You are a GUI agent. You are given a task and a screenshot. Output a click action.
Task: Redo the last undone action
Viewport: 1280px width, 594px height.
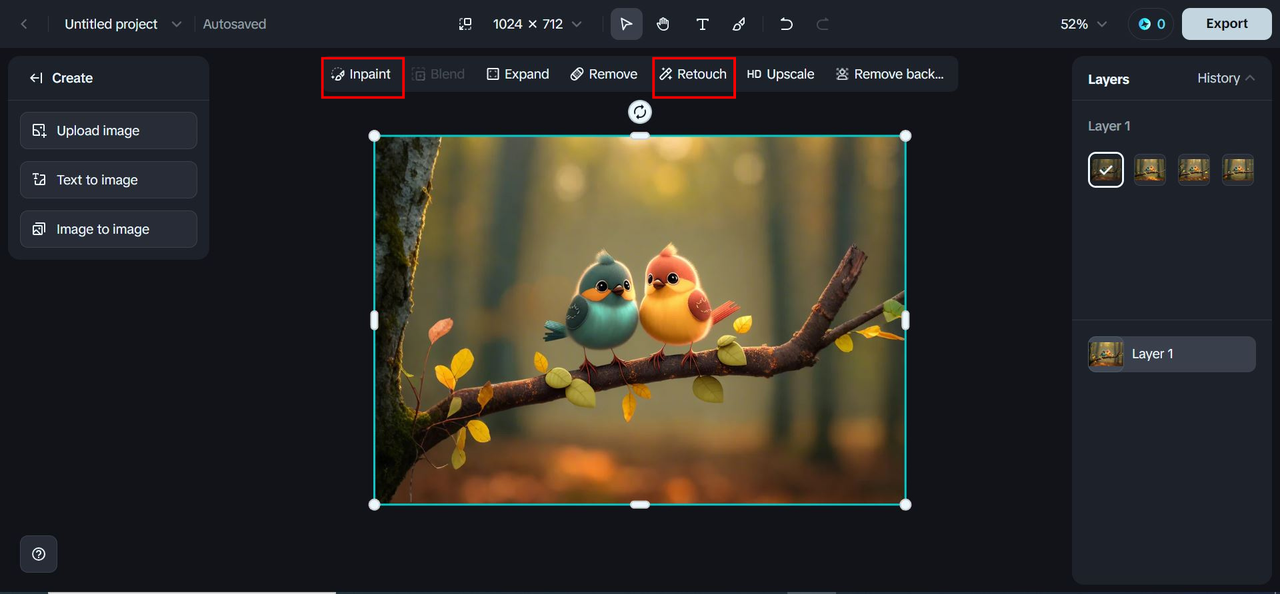pyautogui.click(x=823, y=24)
